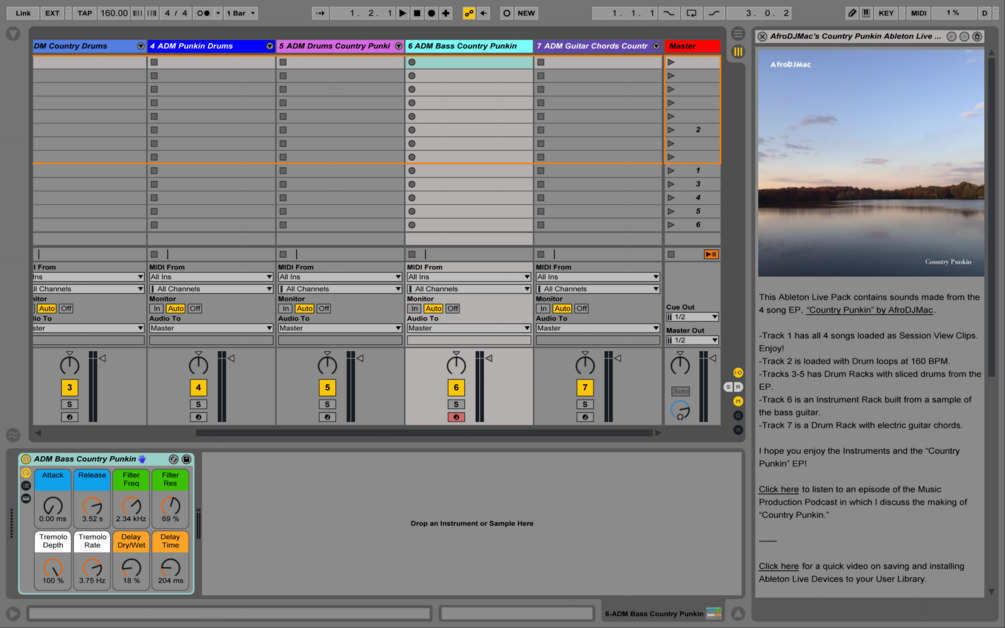This screenshot has height=628, width=1005.
Task: Click the Save Preset disk icon on device
Action: tap(187, 459)
